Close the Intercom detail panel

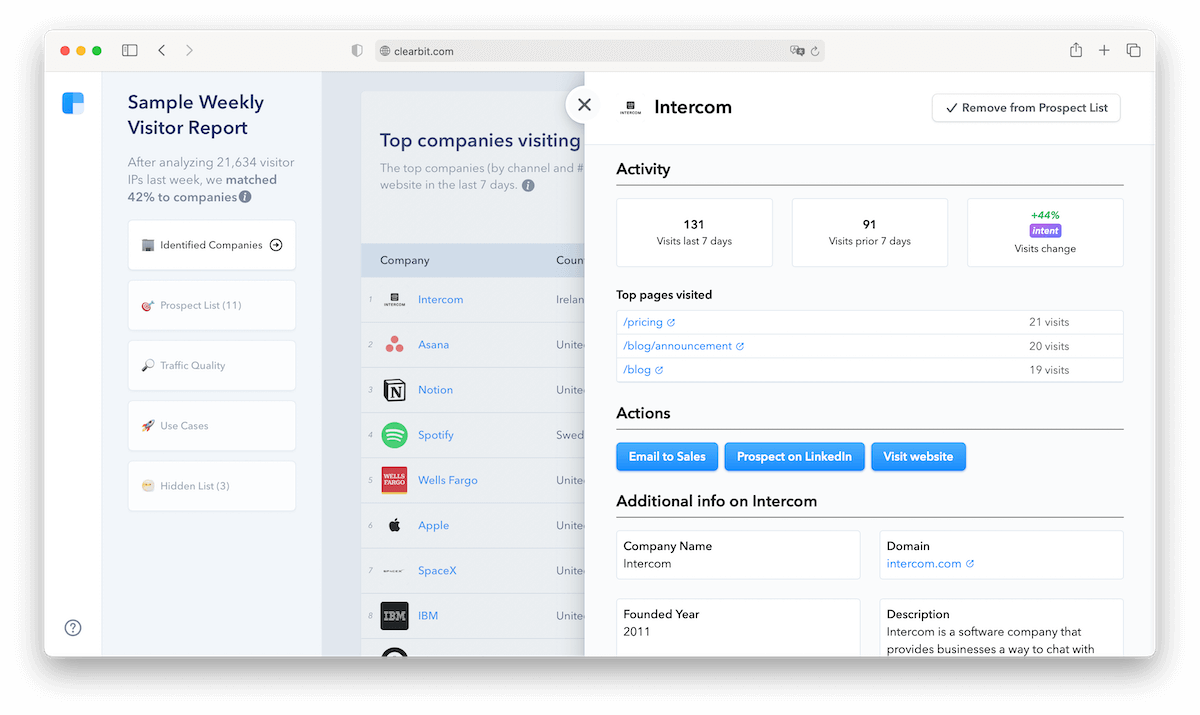click(x=585, y=105)
